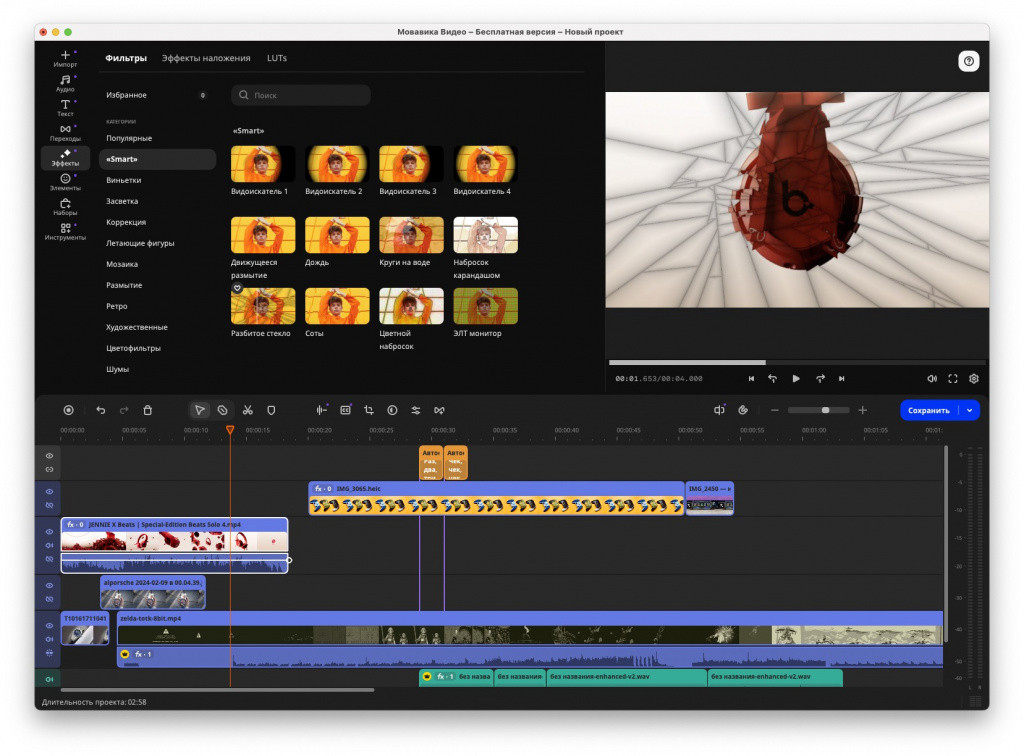This screenshot has height=756, width=1024.
Task: Open the help question mark icon
Action: [968, 61]
